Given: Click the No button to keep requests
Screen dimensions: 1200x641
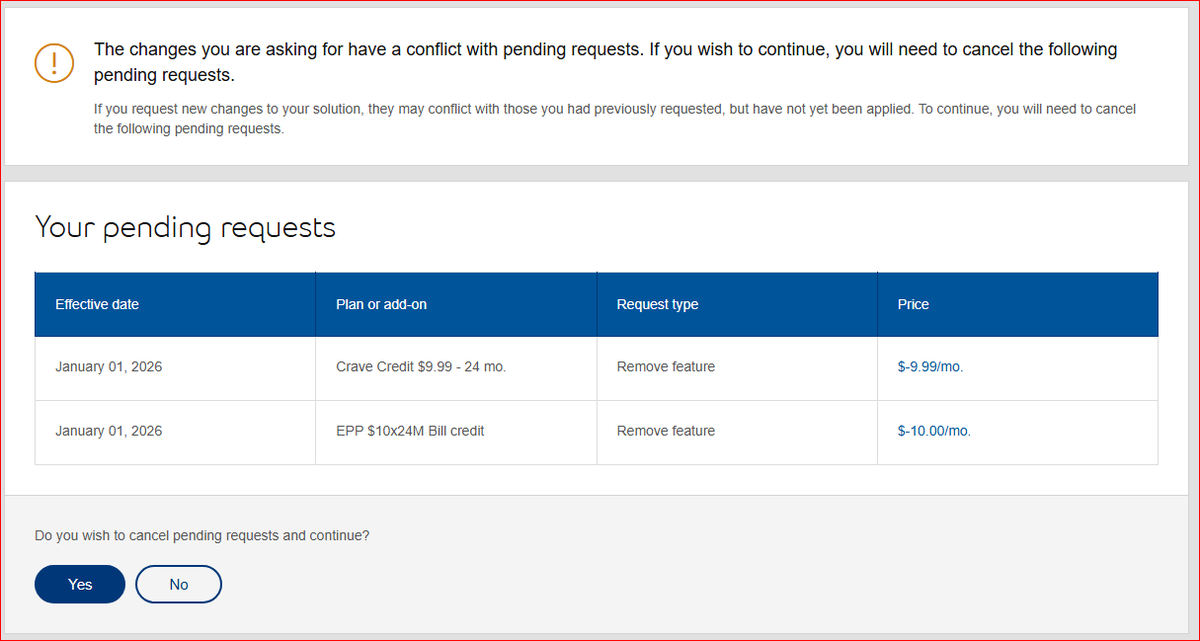Looking at the screenshot, I should click(179, 584).
